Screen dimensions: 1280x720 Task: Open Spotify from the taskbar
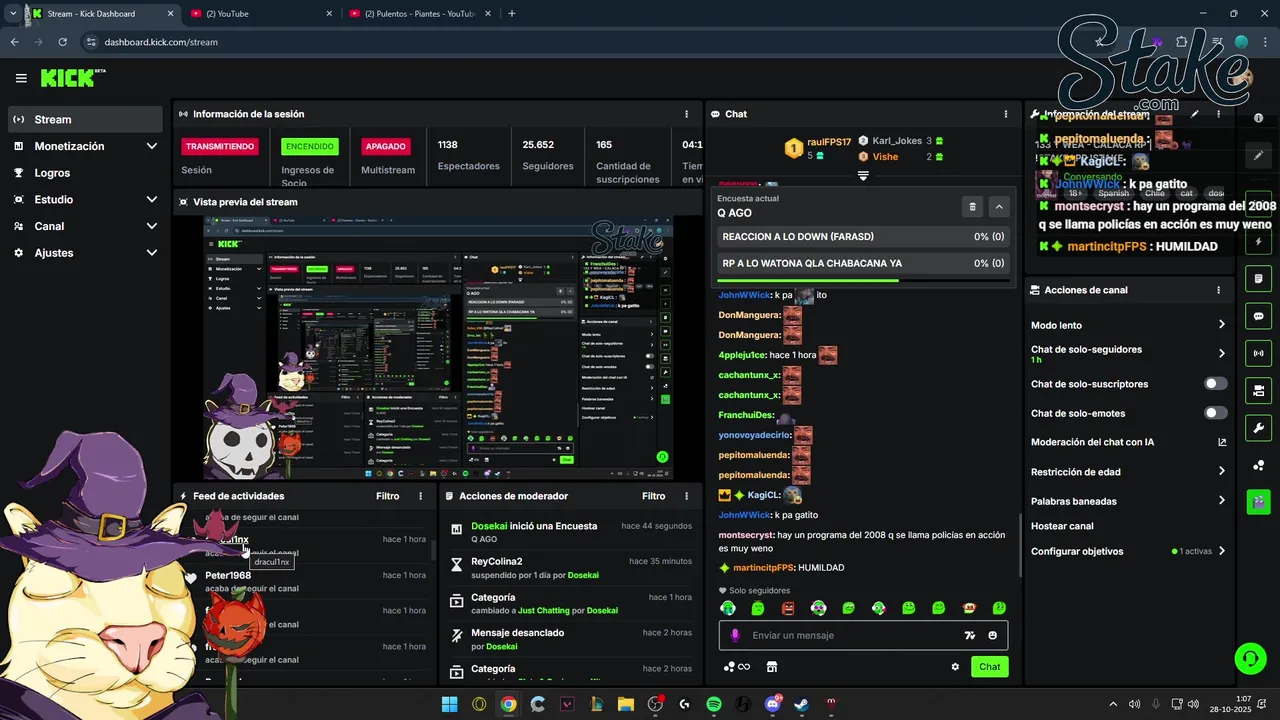(714, 704)
